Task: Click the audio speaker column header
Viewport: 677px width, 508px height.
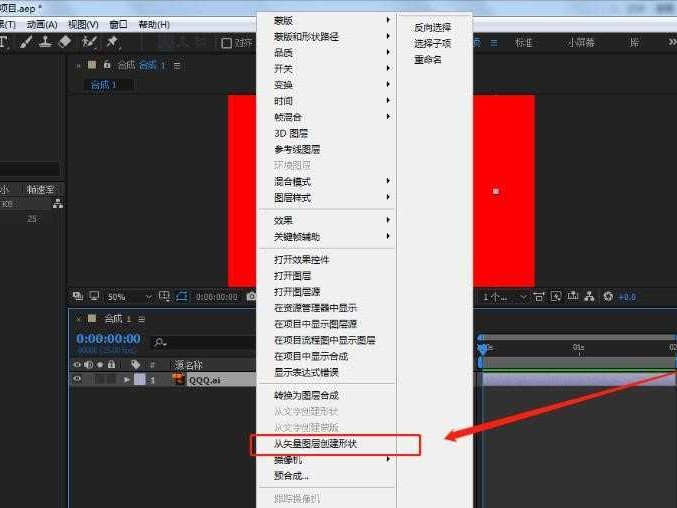Action: coord(89,365)
